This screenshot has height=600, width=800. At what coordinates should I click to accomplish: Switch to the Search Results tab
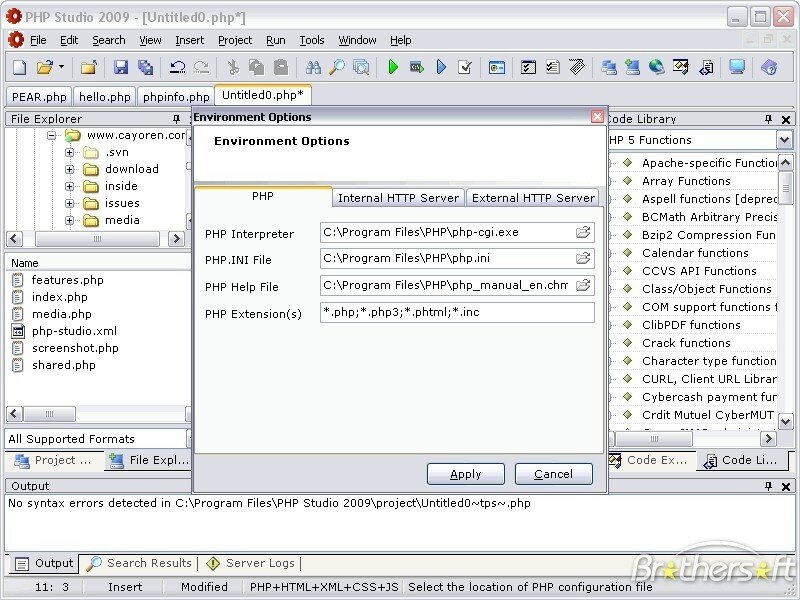(x=139, y=563)
